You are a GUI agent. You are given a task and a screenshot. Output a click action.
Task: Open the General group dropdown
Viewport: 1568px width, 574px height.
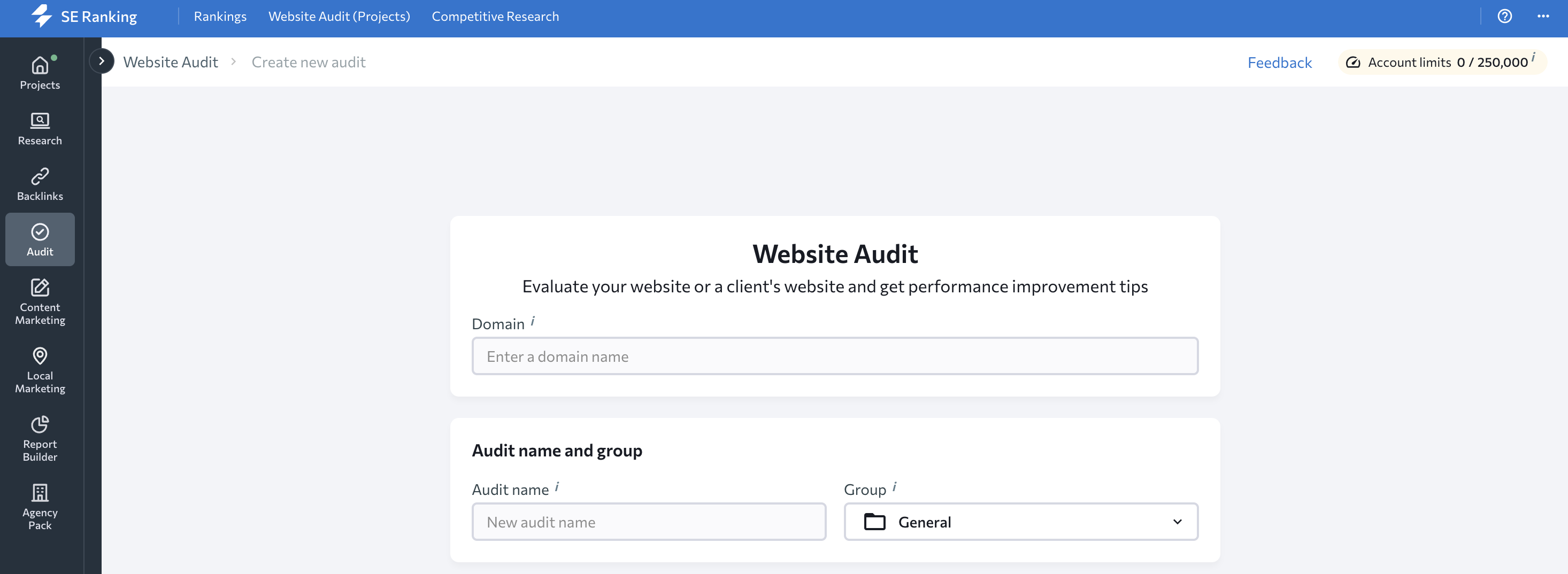coord(1021,522)
